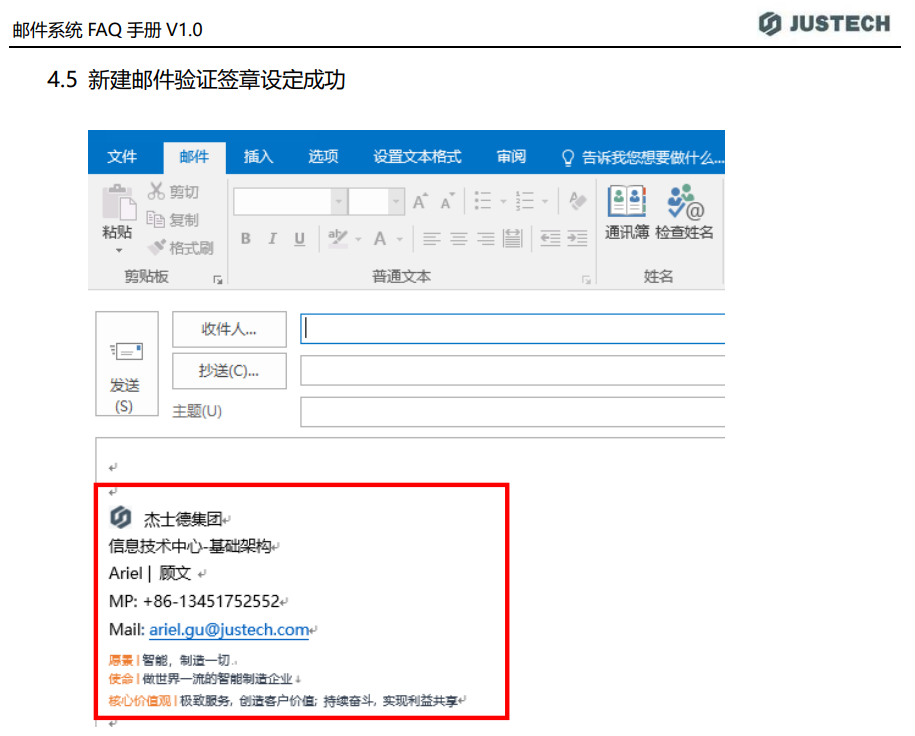Click the JUSTECH logo in page header

point(824,24)
